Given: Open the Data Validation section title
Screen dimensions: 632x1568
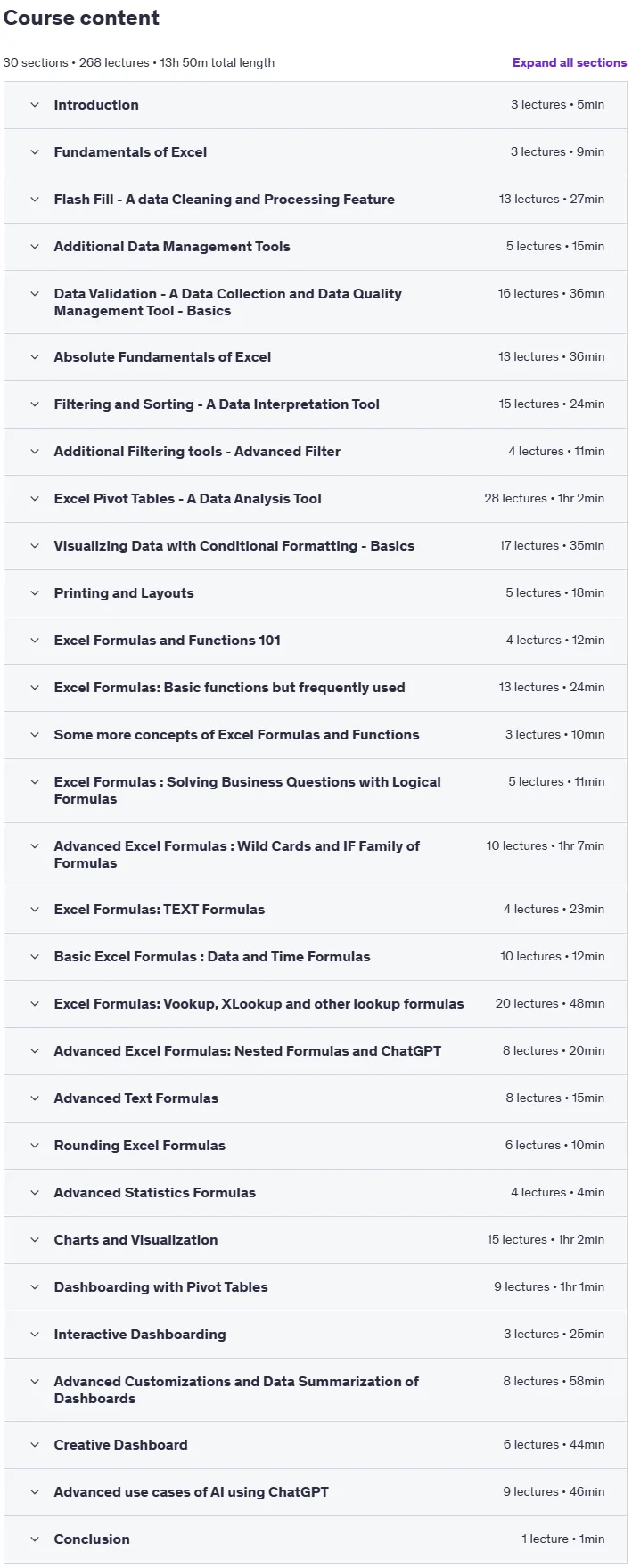Looking at the screenshot, I should pyautogui.click(x=227, y=302).
